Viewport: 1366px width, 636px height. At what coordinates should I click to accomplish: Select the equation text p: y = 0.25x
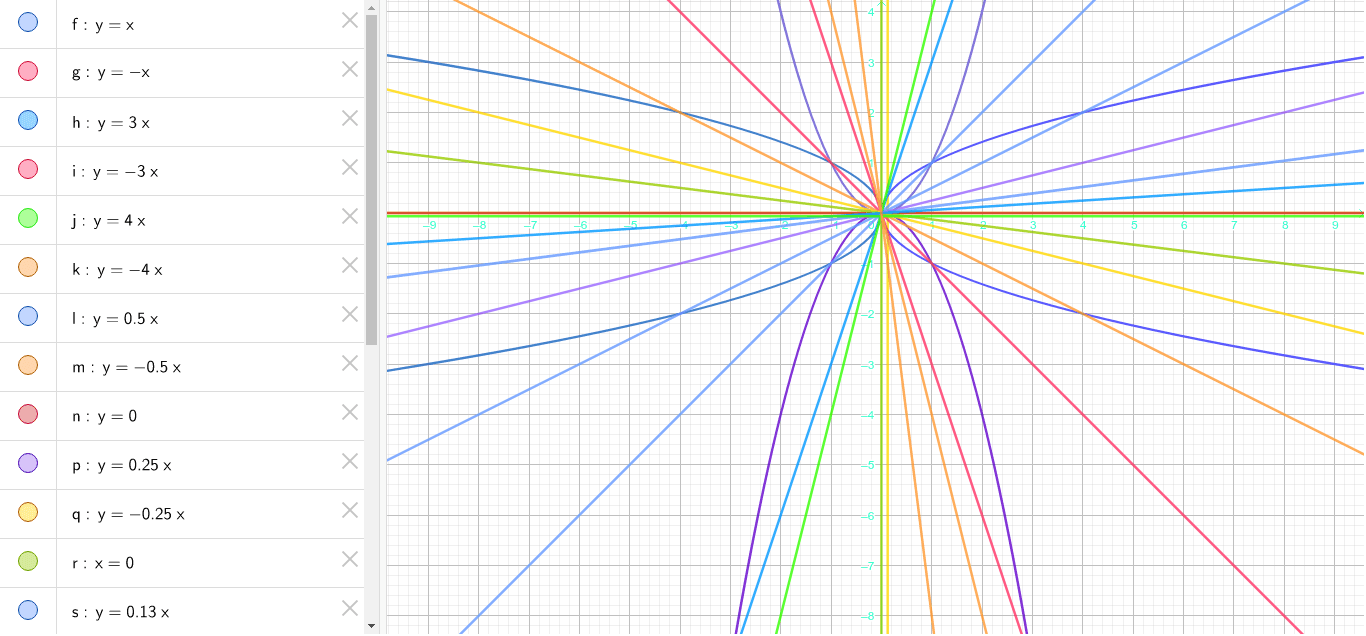pos(122,465)
